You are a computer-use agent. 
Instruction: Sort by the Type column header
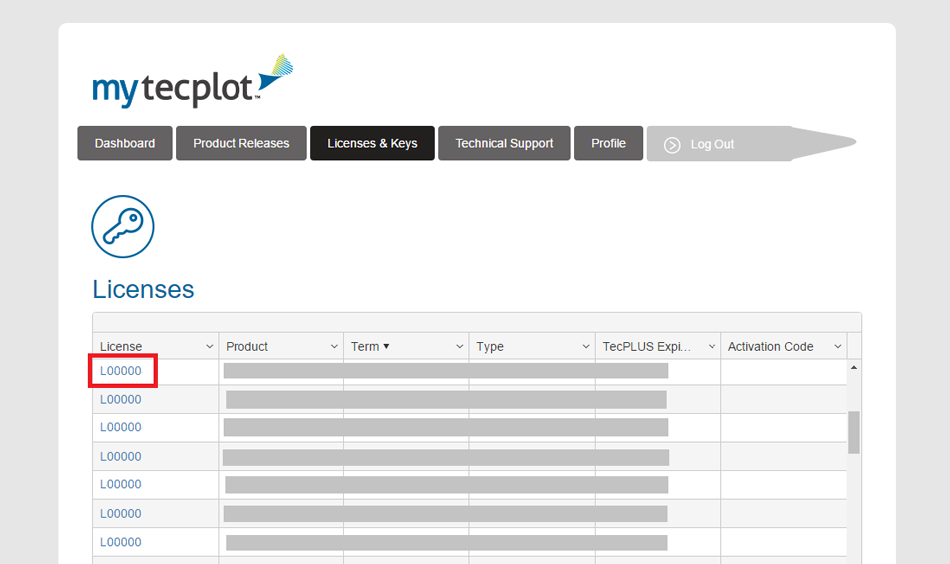(490, 347)
